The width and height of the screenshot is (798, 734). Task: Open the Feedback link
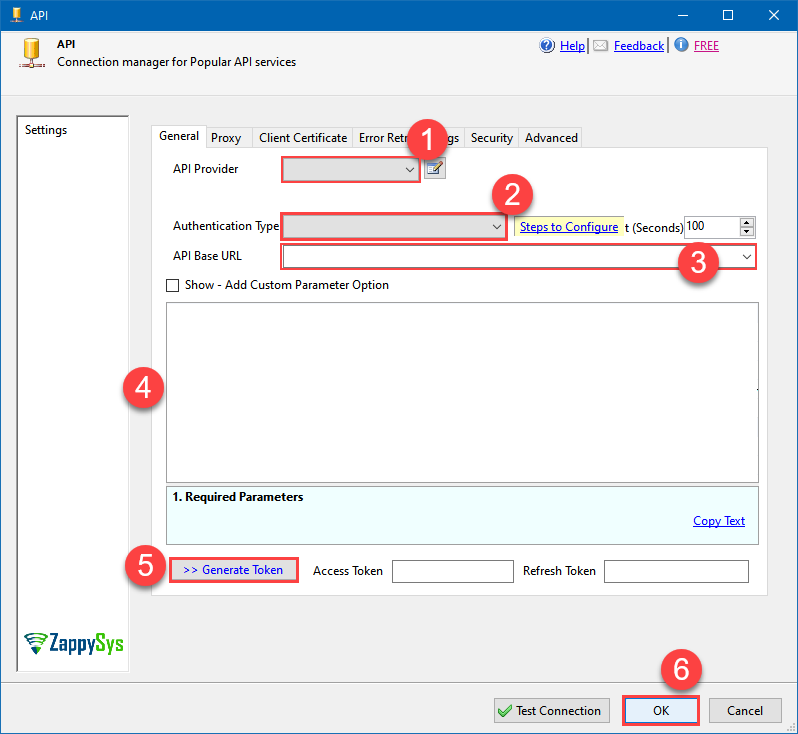(x=639, y=46)
